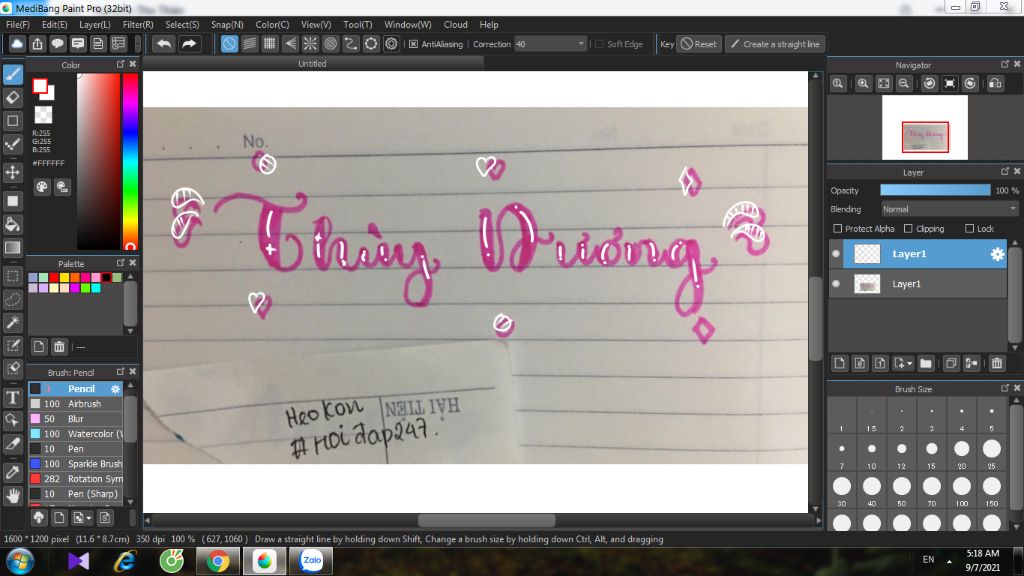Enable crisscross grid snap
Image resolution: width=1024 pixels, height=576 pixels.
[x=270, y=44]
